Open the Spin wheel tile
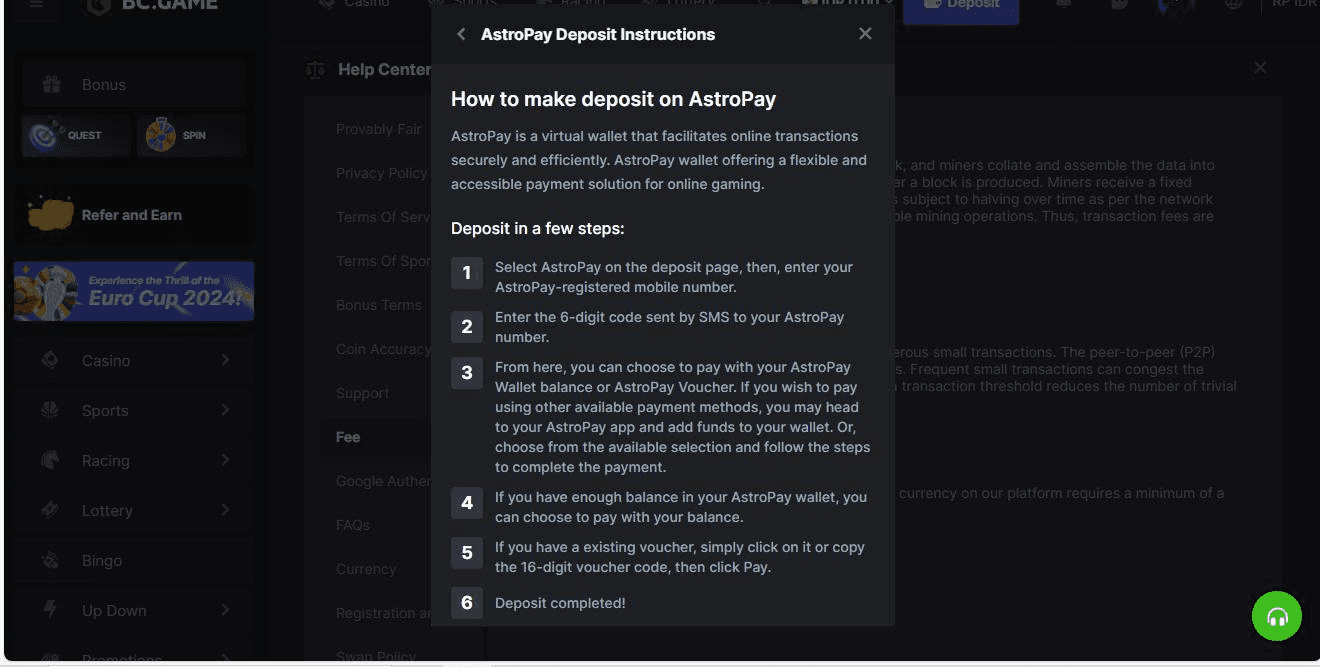 coord(191,135)
